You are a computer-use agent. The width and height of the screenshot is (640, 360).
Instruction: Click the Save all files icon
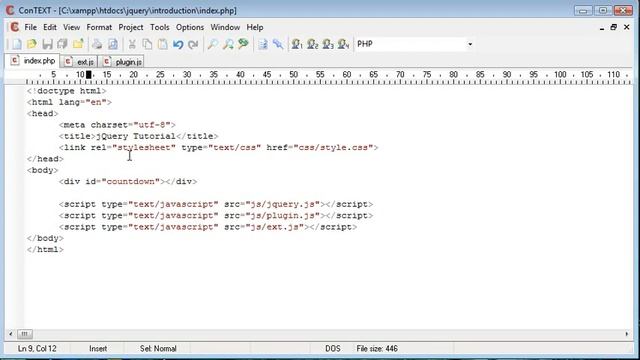(x=62, y=44)
